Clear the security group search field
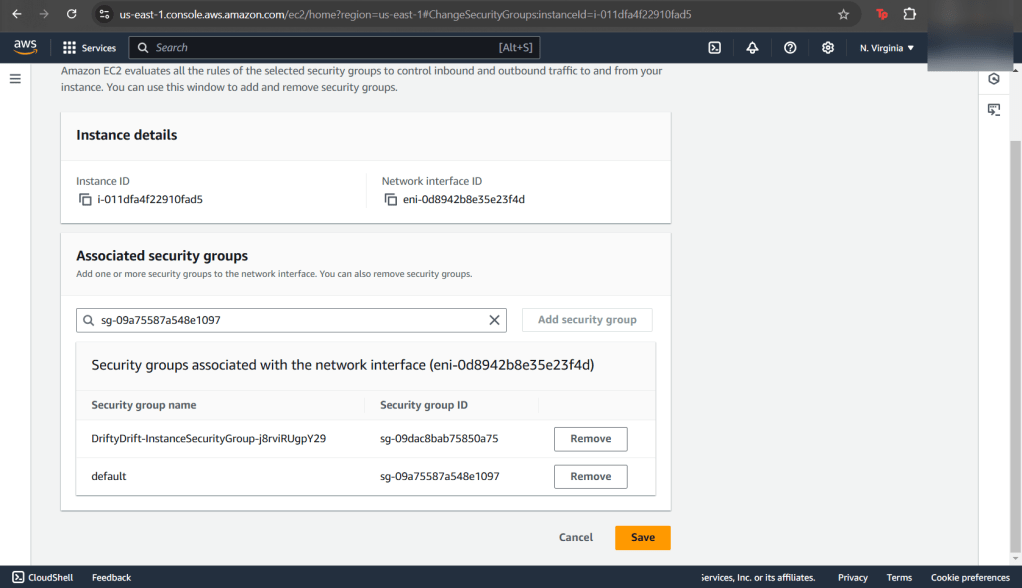Screen dimensions: 1022x588 point(494,320)
